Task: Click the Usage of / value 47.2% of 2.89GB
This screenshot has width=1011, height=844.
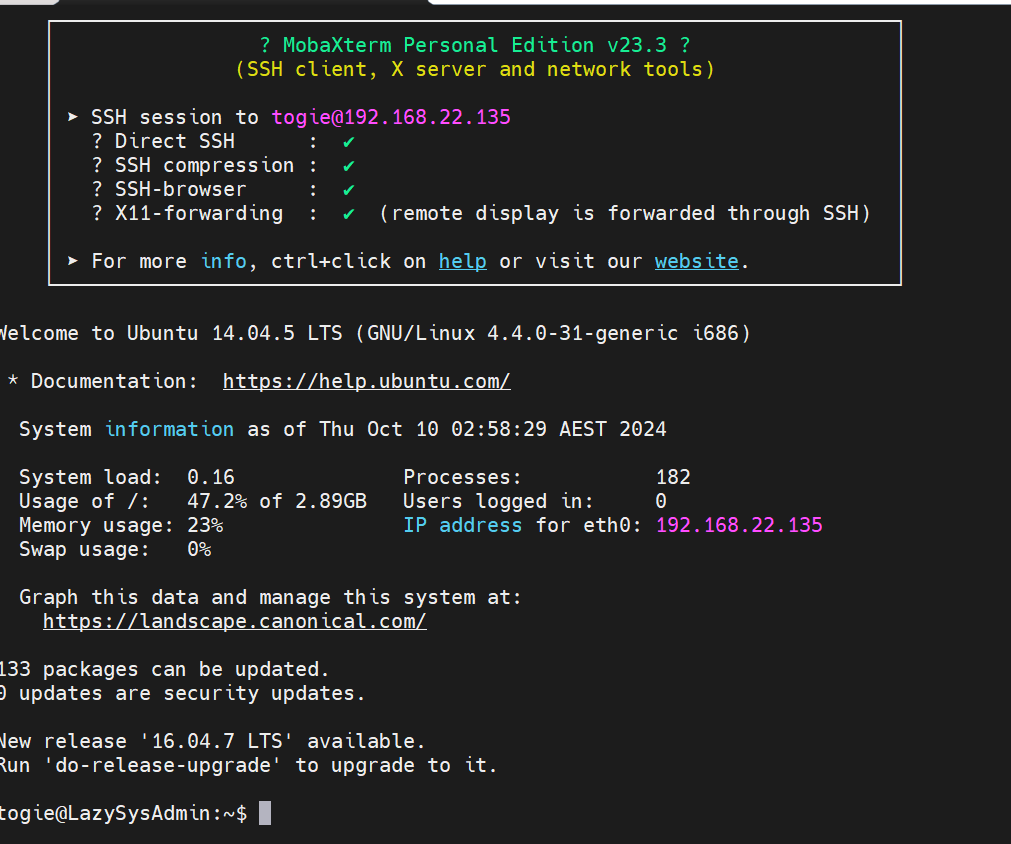Action: [277, 501]
